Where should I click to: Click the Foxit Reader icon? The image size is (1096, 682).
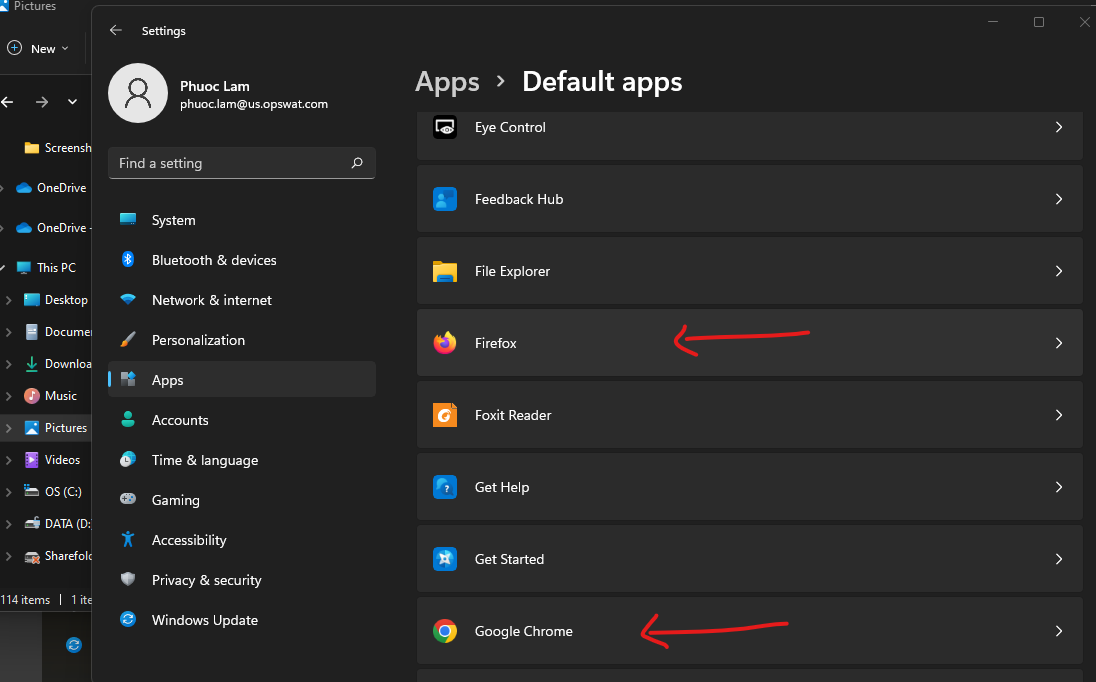coord(445,415)
